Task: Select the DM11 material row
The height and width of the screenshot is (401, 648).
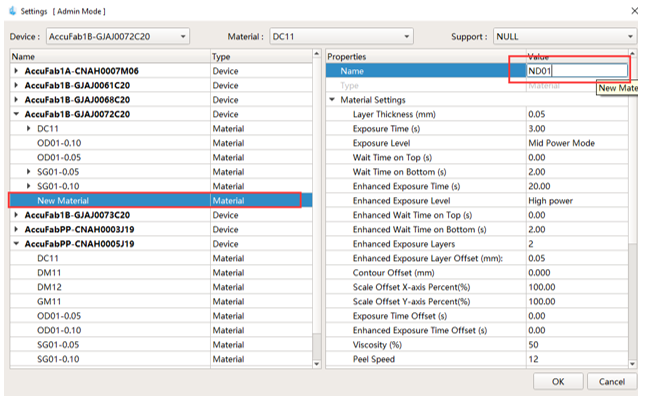Action: click(x=161, y=272)
